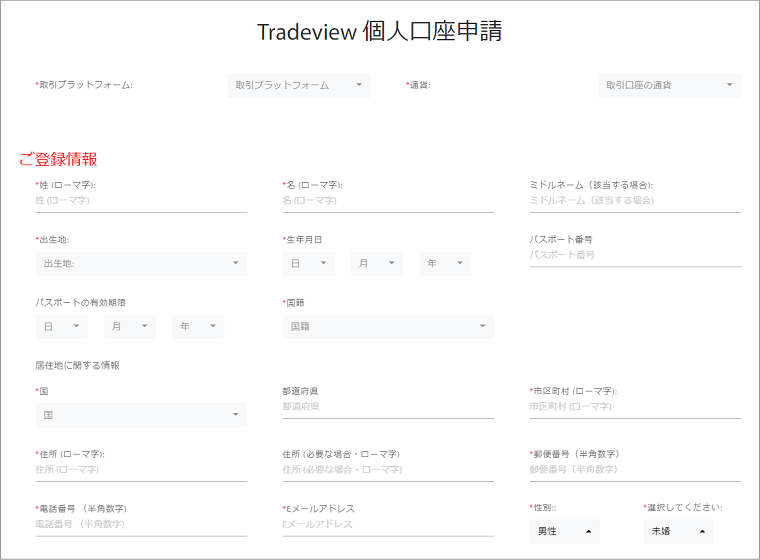Image resolution: width=760 pixels, height=560 pixels.
Task: Open パスポートの有効期限 日 dropdown
Action: pos(62,326)
